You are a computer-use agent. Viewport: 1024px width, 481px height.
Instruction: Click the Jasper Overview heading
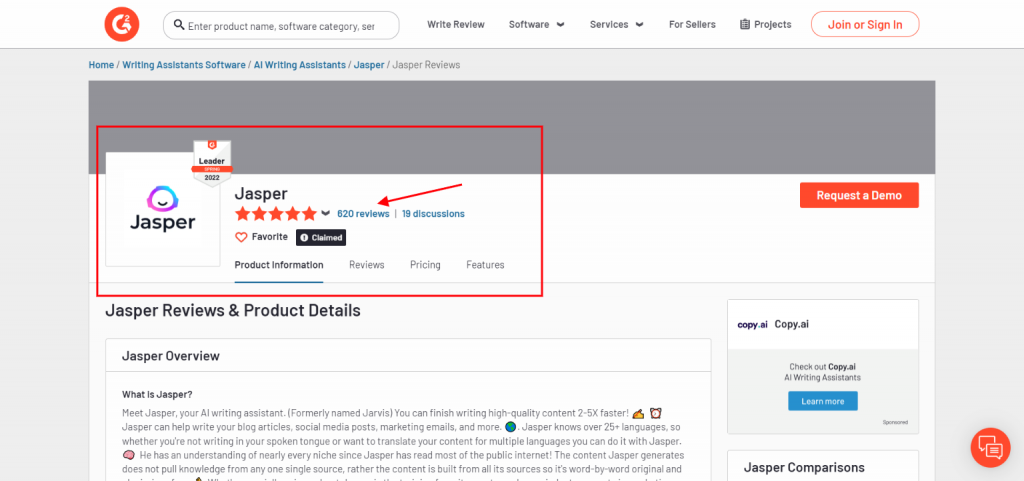pos(171,356)
